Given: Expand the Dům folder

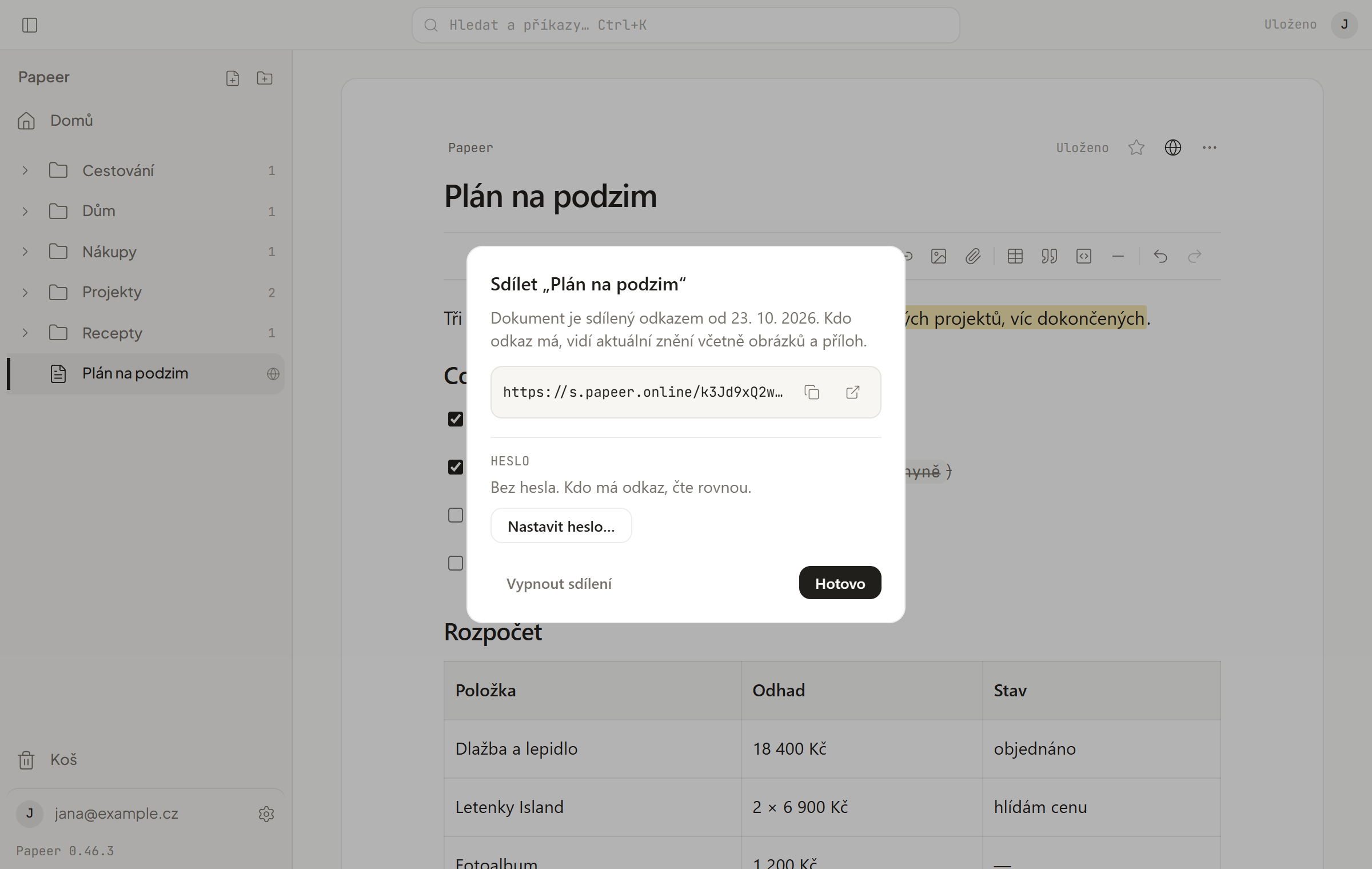Looking at the screenshot, I should tap(25, 212).
